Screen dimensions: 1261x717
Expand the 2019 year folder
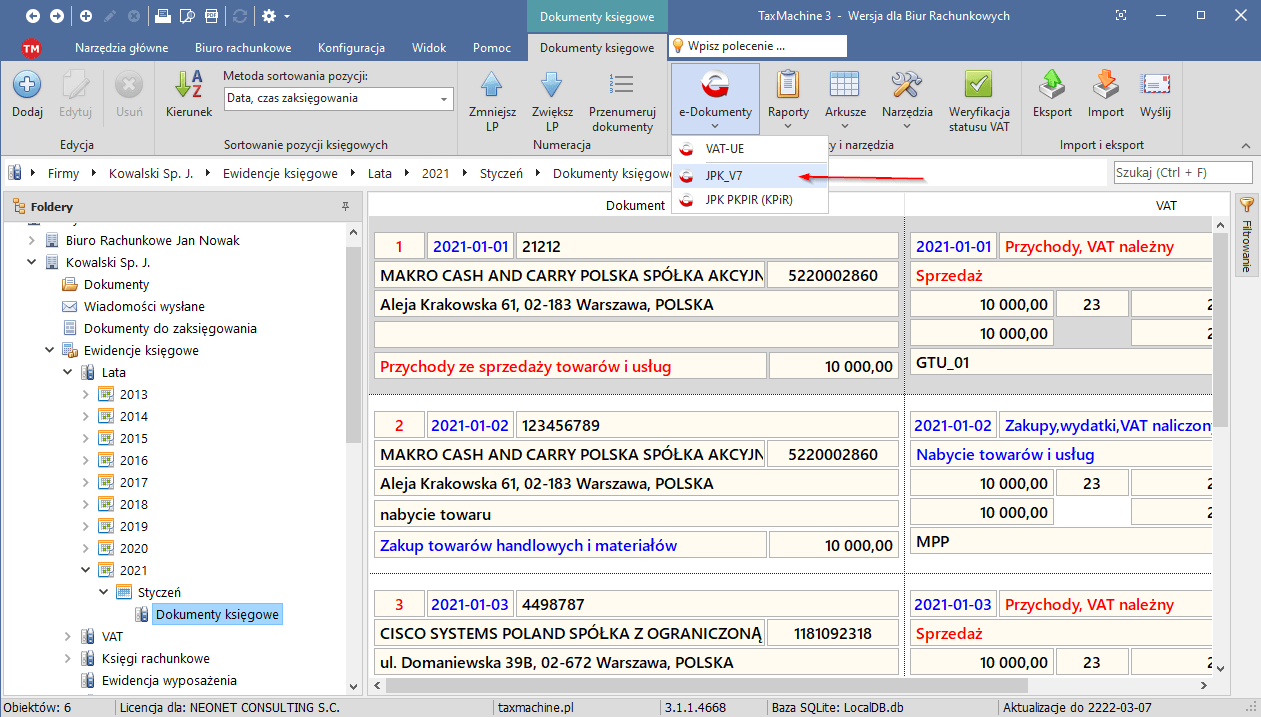coord(86,526)
